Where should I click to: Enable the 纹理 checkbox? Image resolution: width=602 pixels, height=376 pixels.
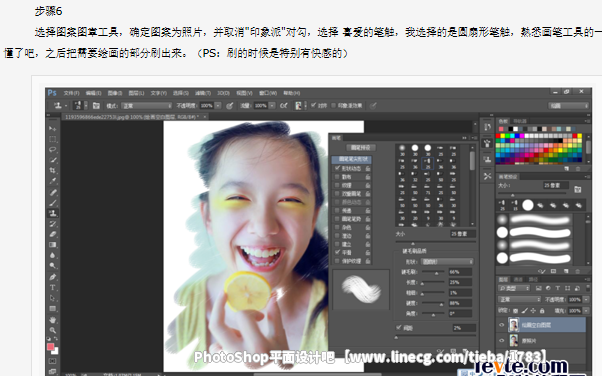point(337,185)
